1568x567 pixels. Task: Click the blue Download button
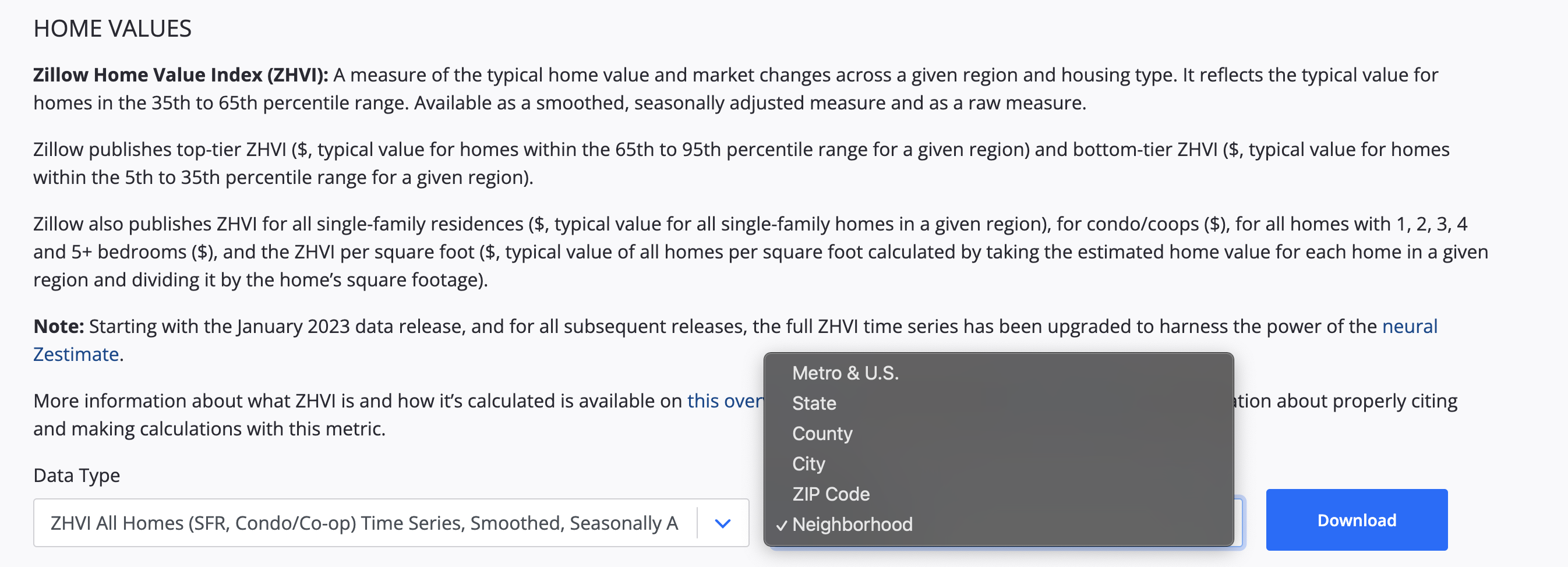click(1356, 520)
